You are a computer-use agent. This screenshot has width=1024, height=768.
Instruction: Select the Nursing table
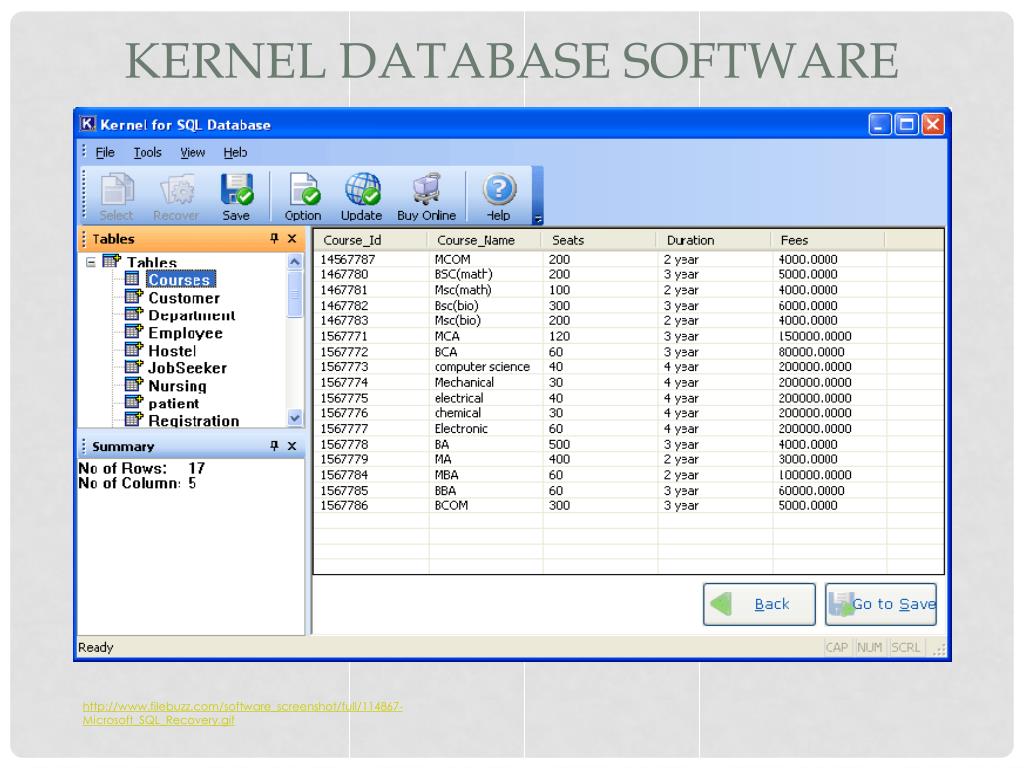pyautogui.click(x=177, y=386)
